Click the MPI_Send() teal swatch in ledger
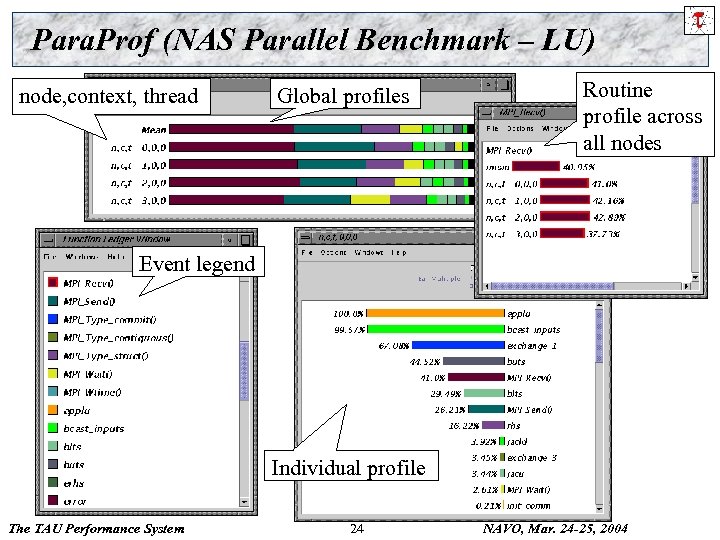 point(53,301)
